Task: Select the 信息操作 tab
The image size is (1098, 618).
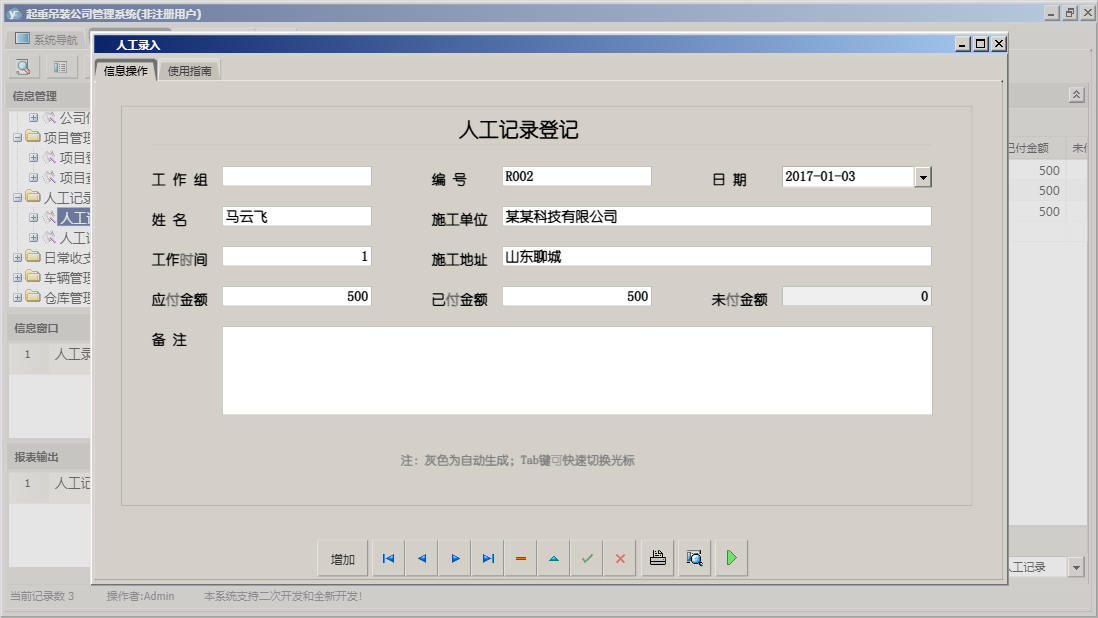Action: [124, 70]
